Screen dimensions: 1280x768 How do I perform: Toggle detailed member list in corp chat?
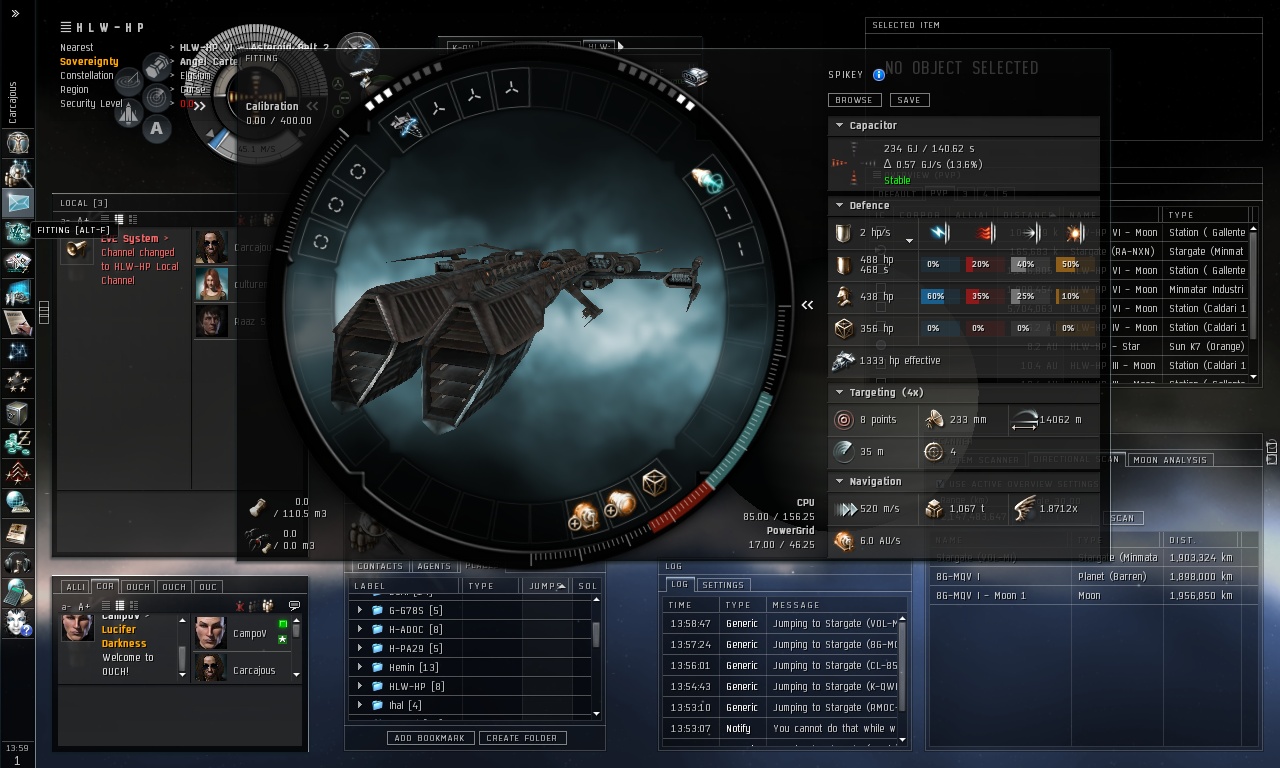[x=133, y=605]
